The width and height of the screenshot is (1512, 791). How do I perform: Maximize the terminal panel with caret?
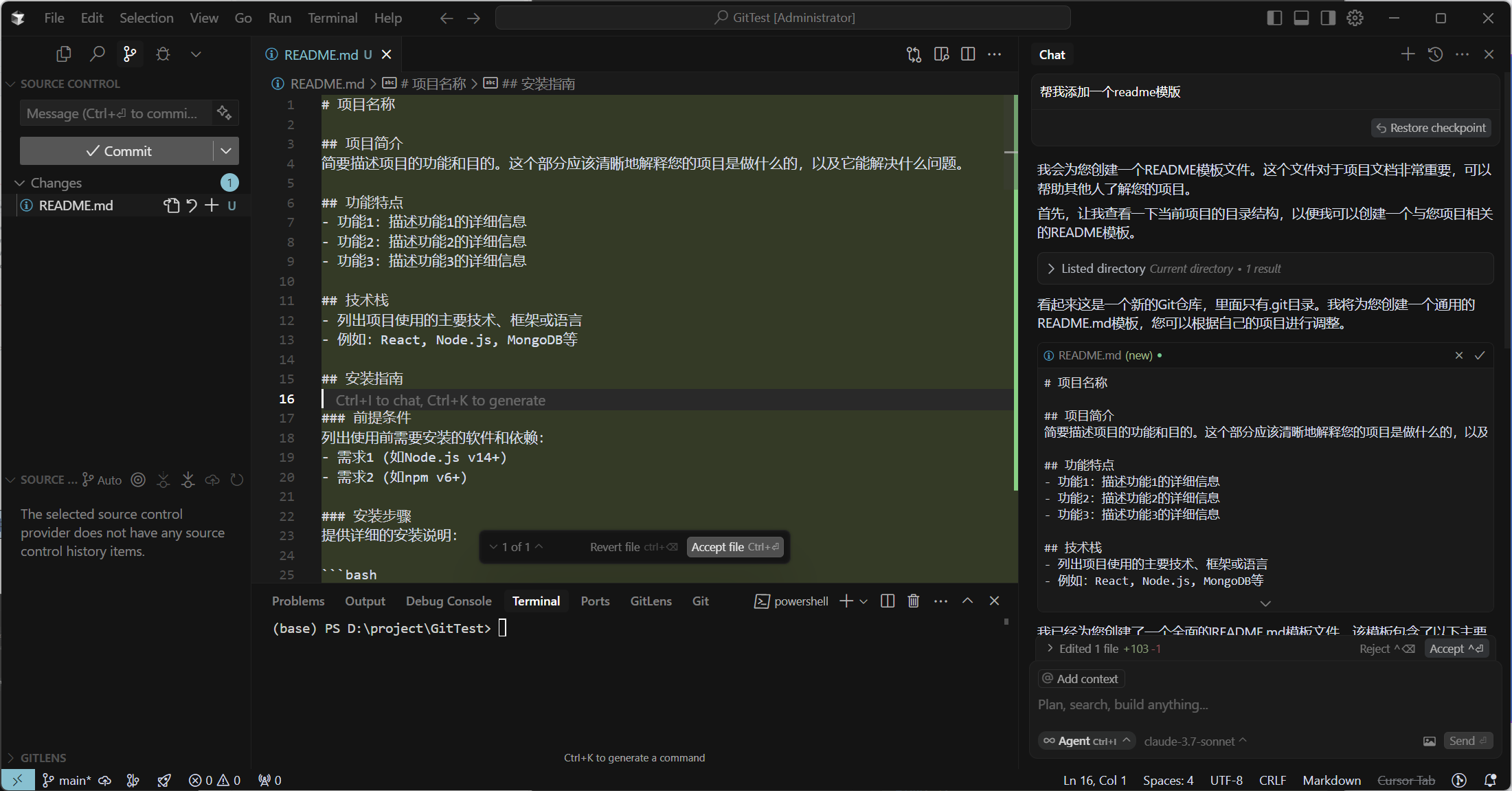tap(967, 601)
